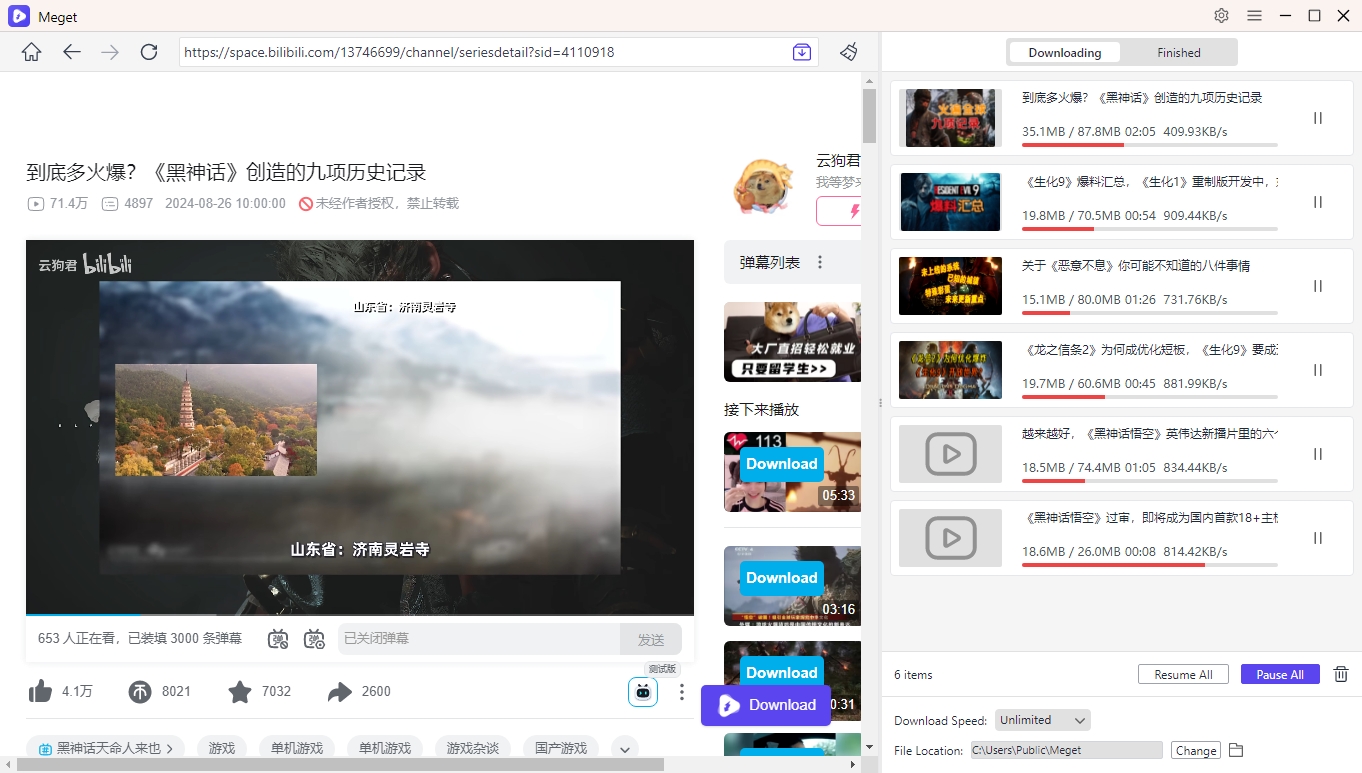Click download icon in address bar

tap(802, 52)
